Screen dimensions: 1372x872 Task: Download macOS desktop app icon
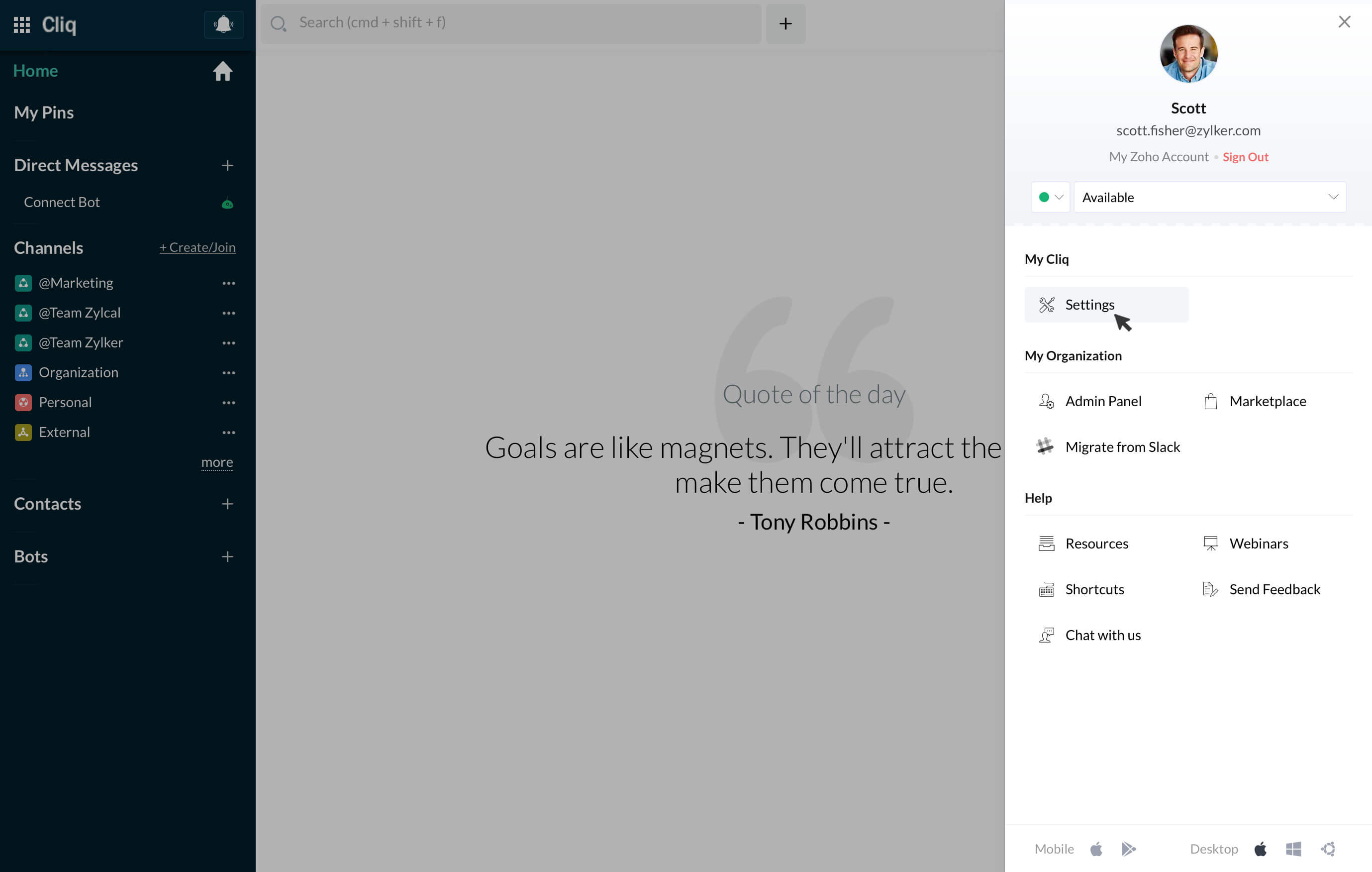click(1261, 849)
